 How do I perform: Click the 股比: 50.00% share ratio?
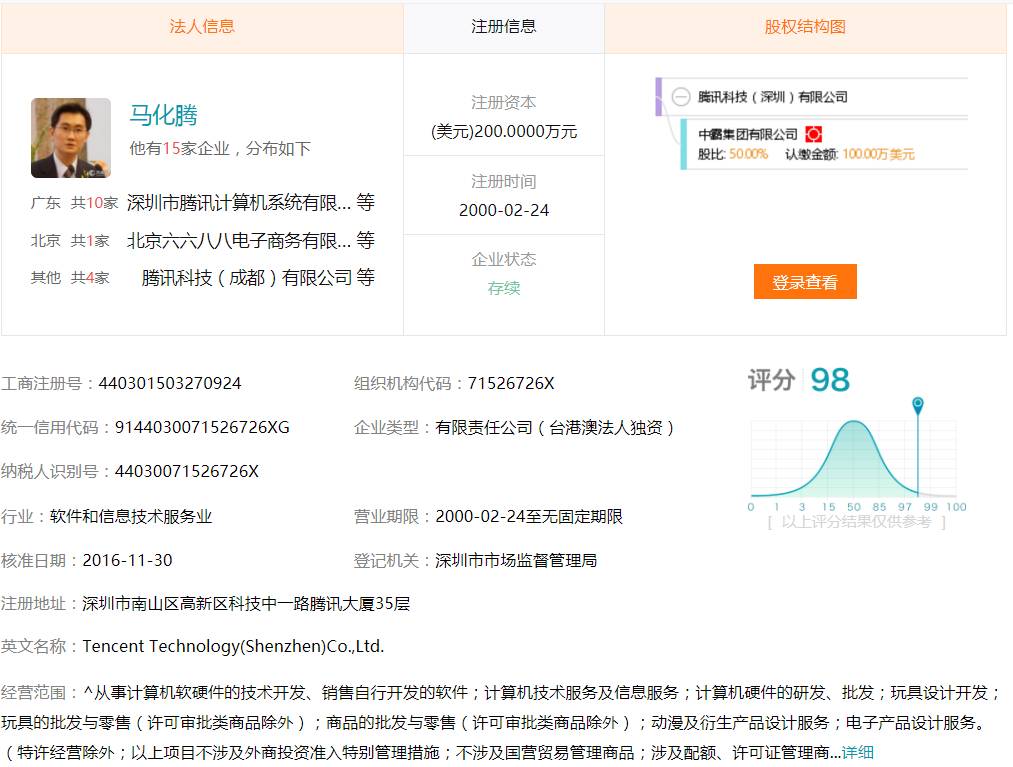point(733,154)
